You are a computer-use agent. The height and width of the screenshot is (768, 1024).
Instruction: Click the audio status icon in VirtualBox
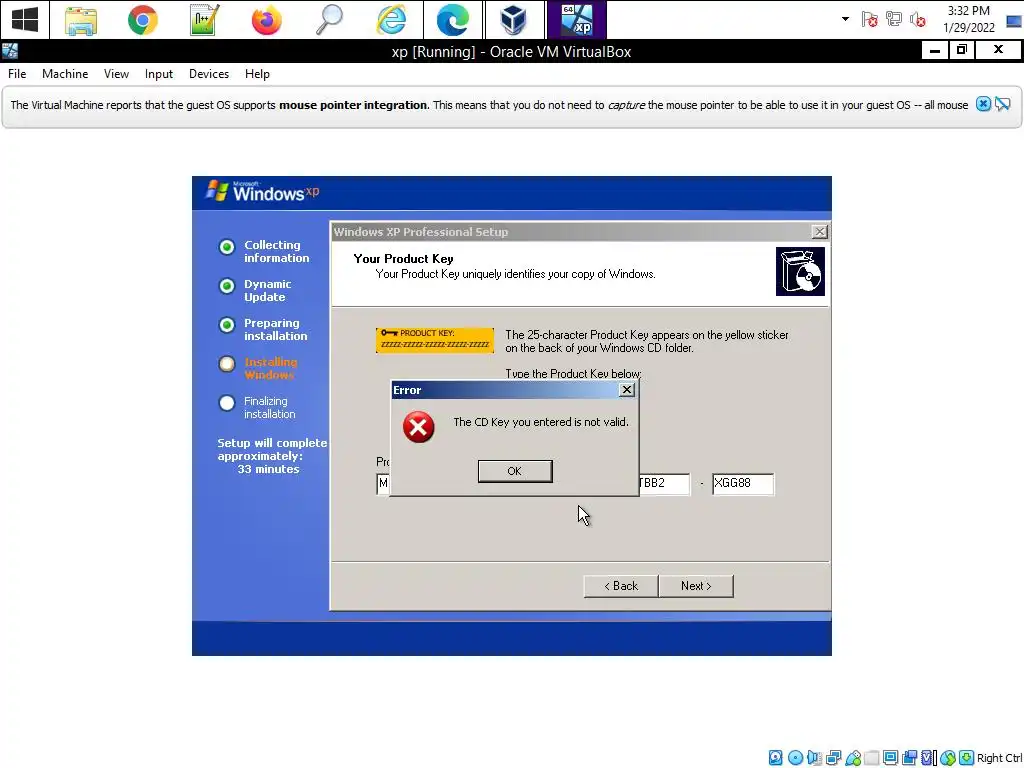pyautogui.click(x=814, y=758)
